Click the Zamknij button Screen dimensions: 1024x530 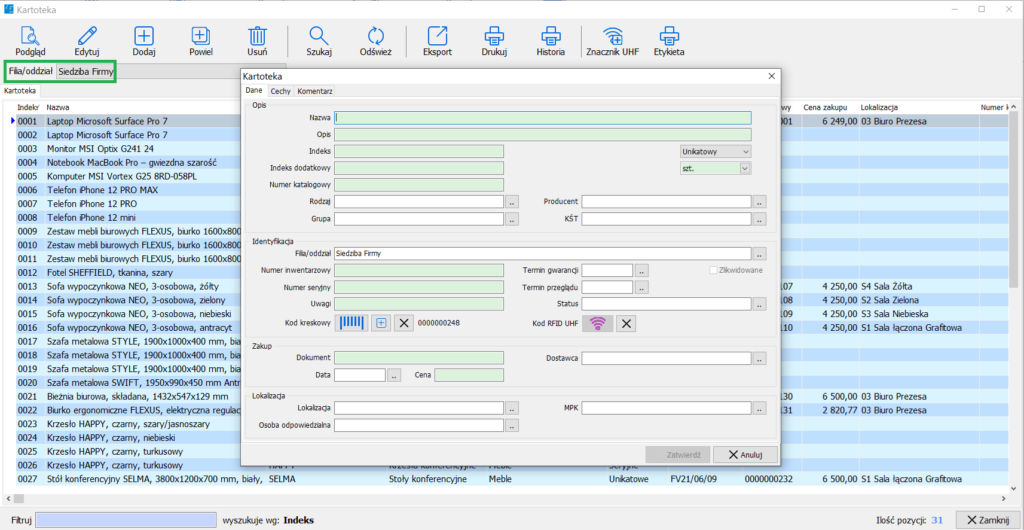988,520
